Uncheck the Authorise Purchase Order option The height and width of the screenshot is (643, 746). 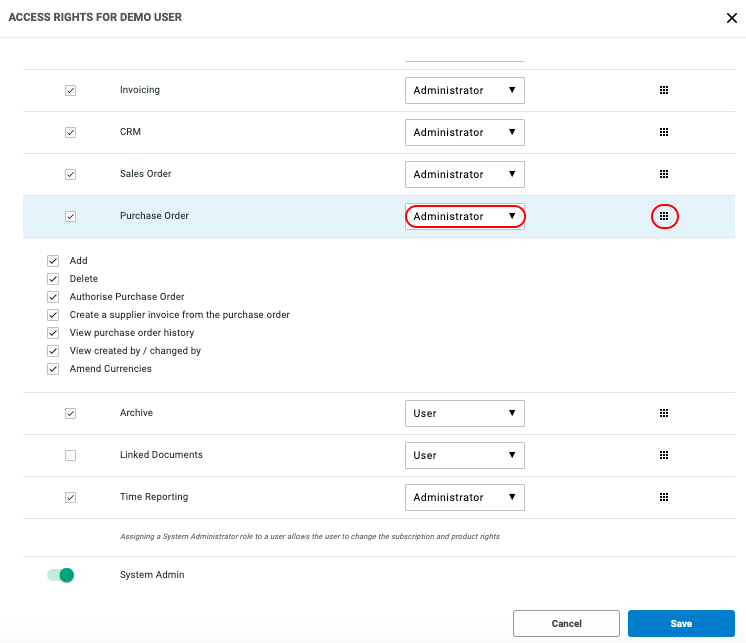[53, 297]
